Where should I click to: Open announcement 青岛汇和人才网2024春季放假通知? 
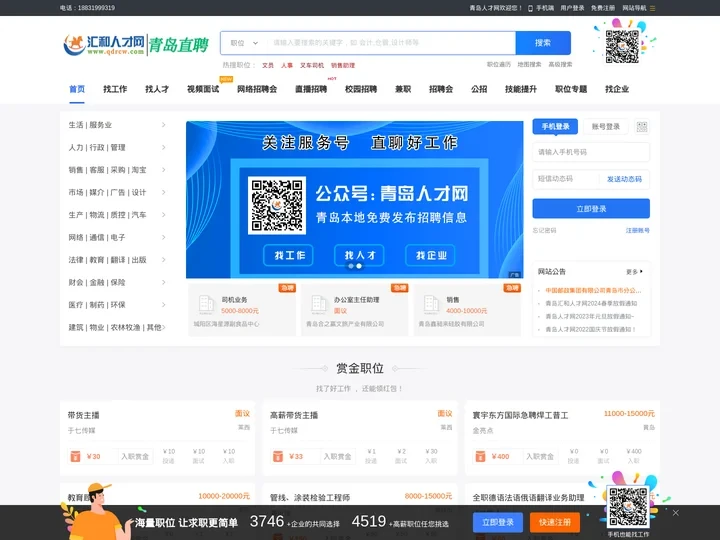(591, 304)
